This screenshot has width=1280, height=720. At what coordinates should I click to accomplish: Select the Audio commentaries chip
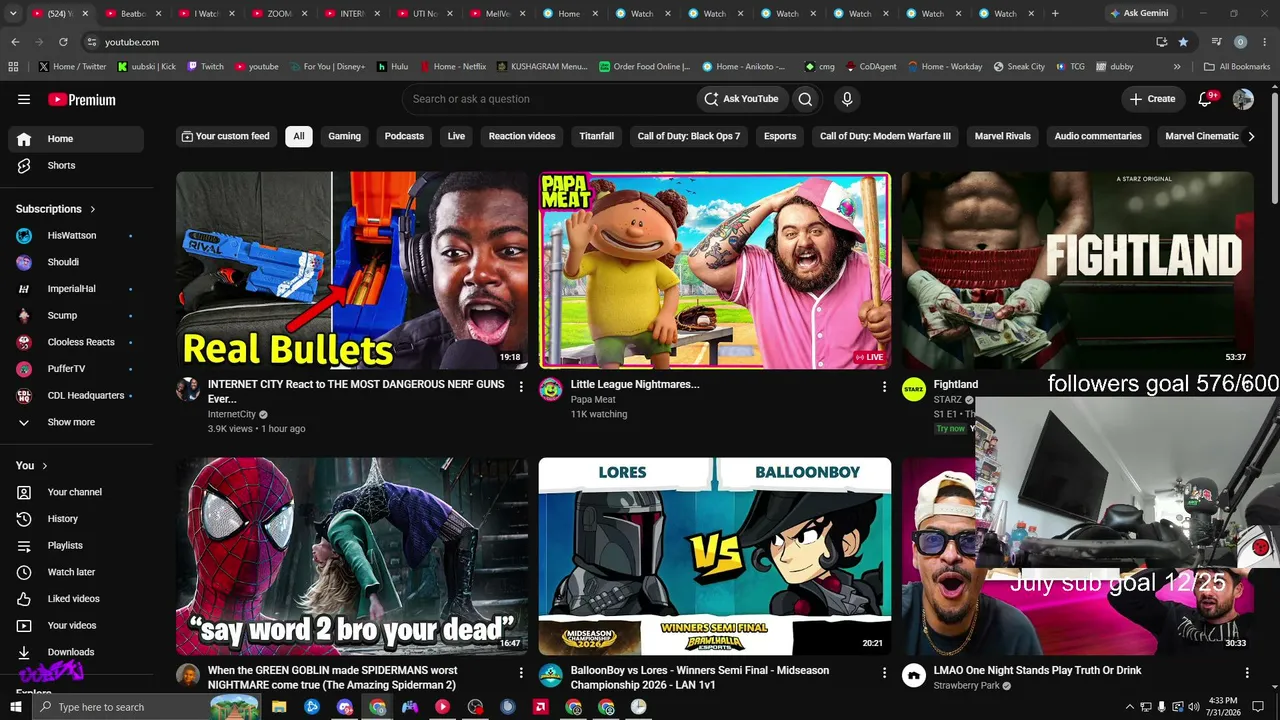click(x=1098, y=136)
